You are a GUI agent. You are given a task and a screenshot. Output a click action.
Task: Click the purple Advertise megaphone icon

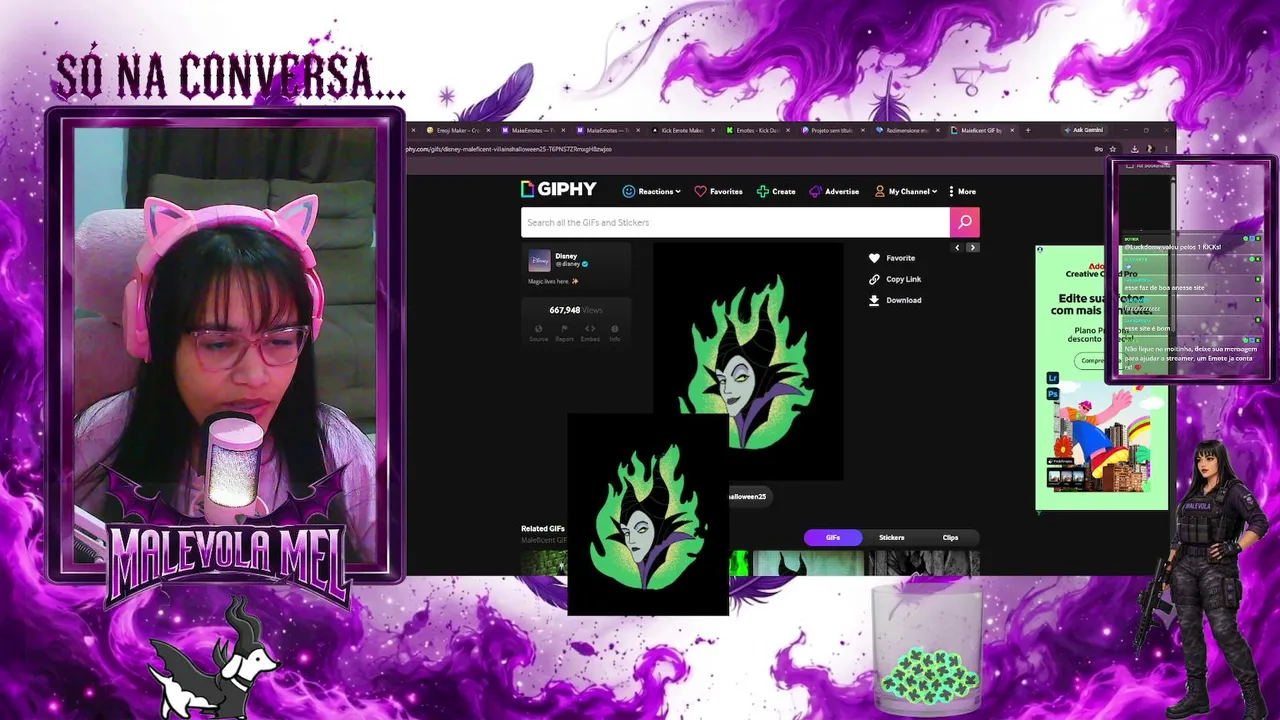point(815,191)
